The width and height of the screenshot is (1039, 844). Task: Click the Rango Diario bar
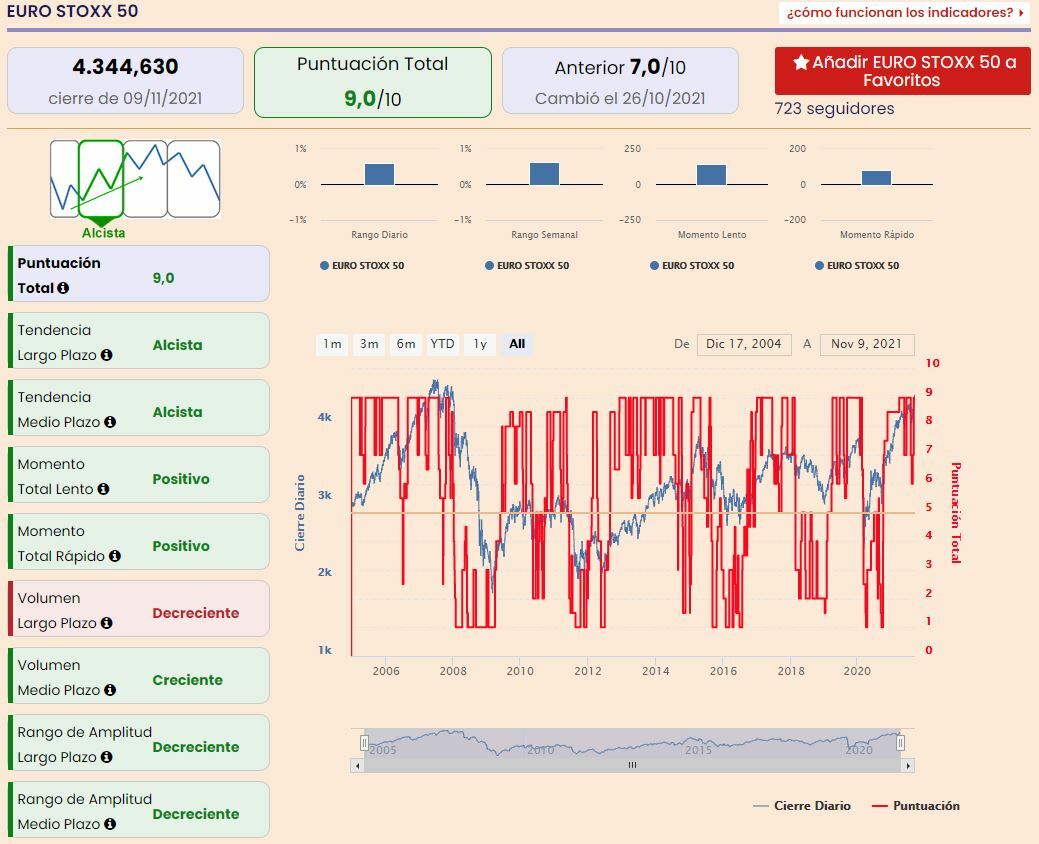coord(380,174)
